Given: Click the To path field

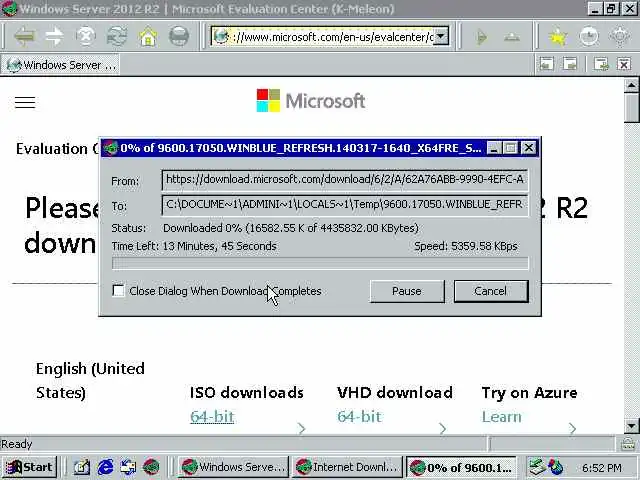Looking at the screenshot, I should (345, 205).
